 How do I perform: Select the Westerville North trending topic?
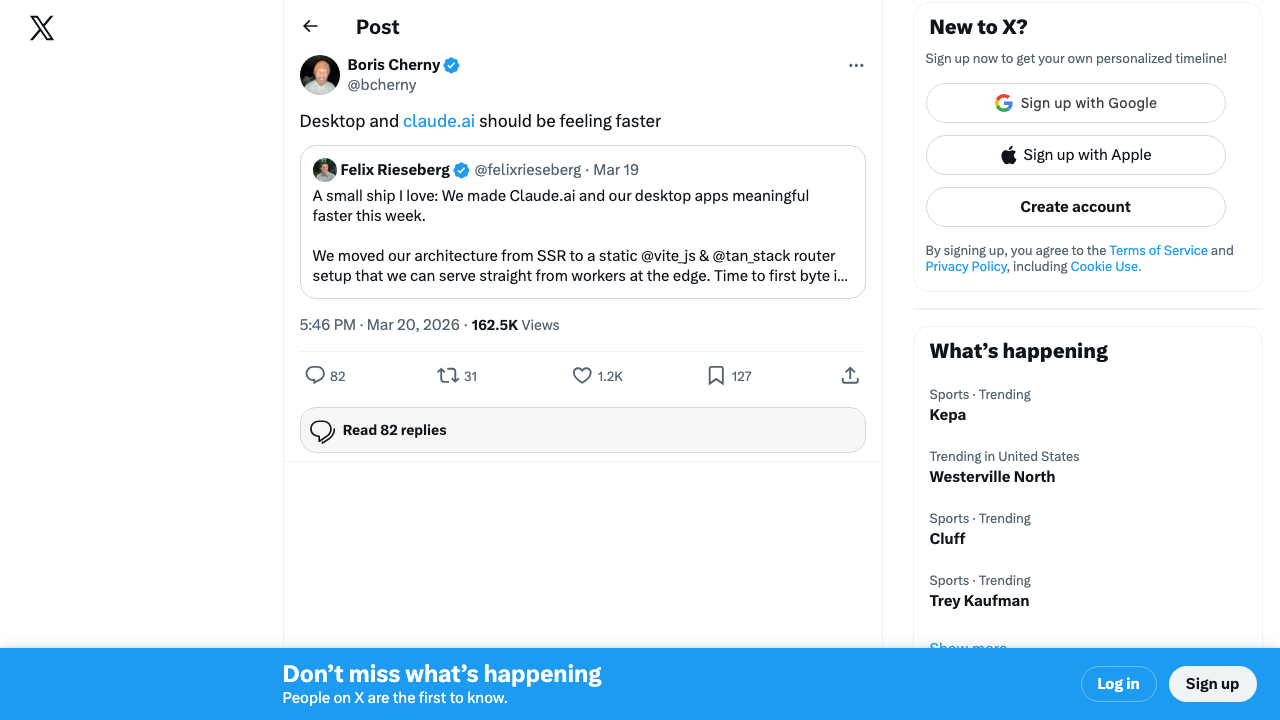click(992, 477)
